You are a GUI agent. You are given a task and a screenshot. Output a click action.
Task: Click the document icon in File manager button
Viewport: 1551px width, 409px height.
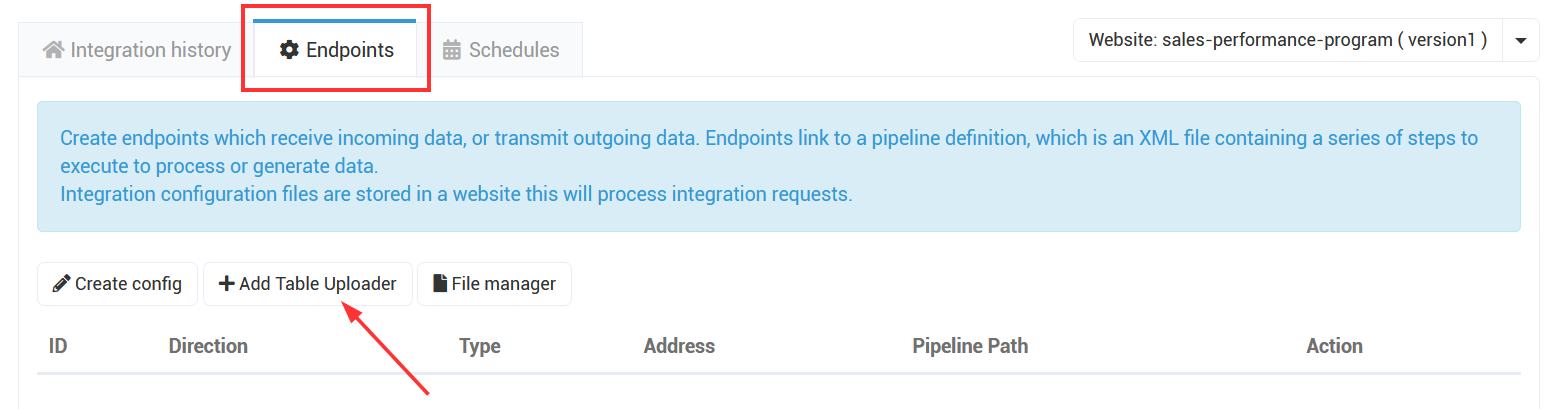439,284
